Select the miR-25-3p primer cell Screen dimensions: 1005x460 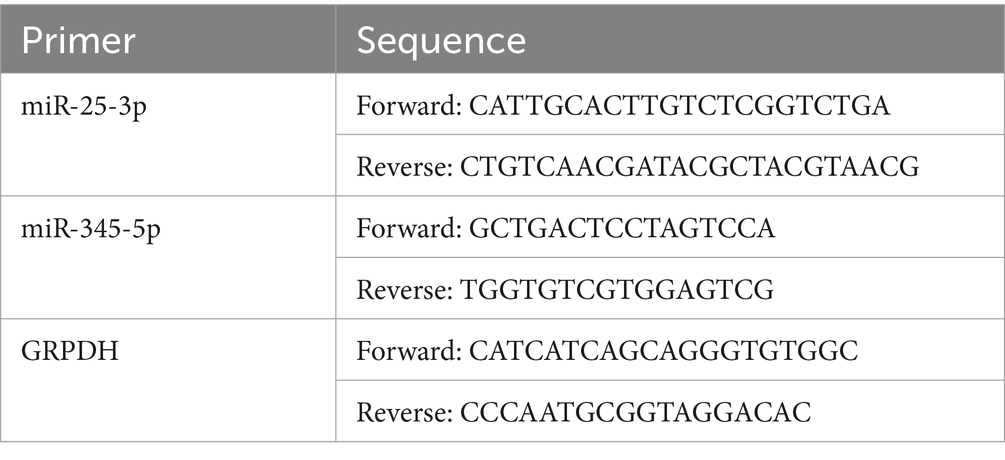click(x=168, y=135)
